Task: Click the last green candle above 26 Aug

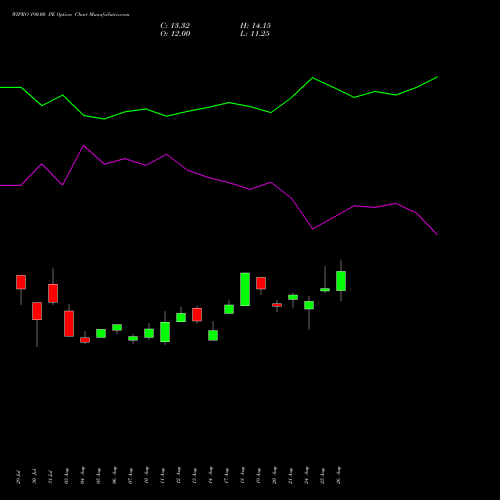Action: click(341, 281)
